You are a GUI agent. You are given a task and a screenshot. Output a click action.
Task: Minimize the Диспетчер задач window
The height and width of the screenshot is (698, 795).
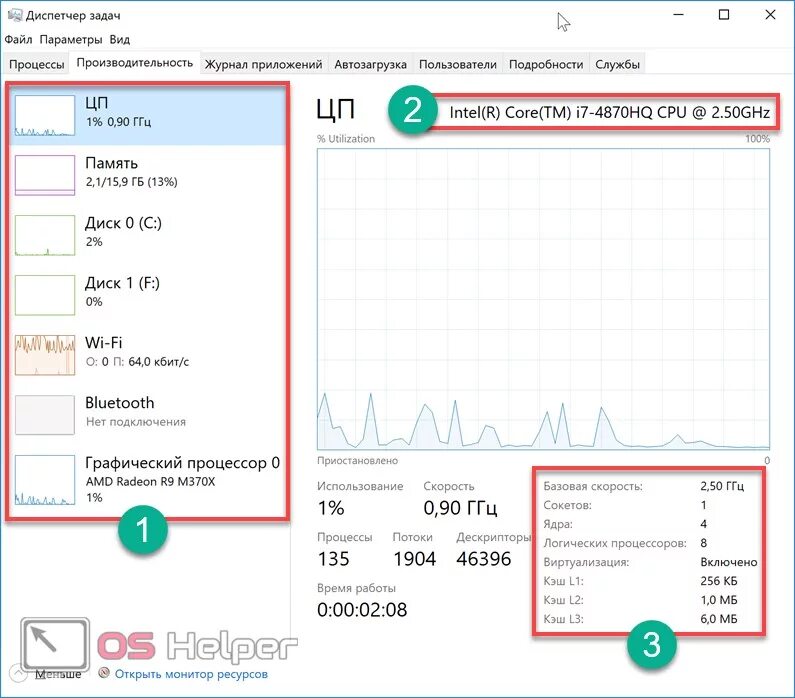(x=678, y=15)
